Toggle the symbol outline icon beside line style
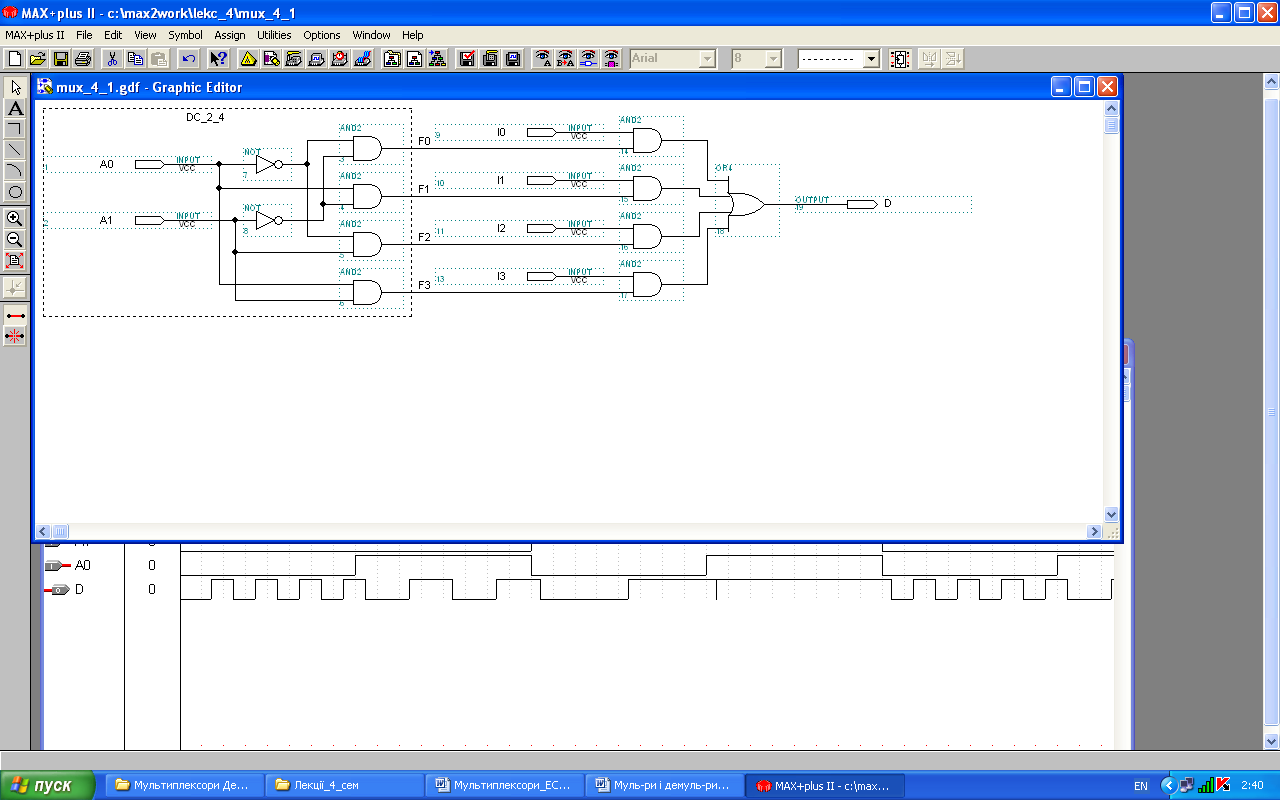This screenshot has width=1280, height=800. (x=900, y=59)
